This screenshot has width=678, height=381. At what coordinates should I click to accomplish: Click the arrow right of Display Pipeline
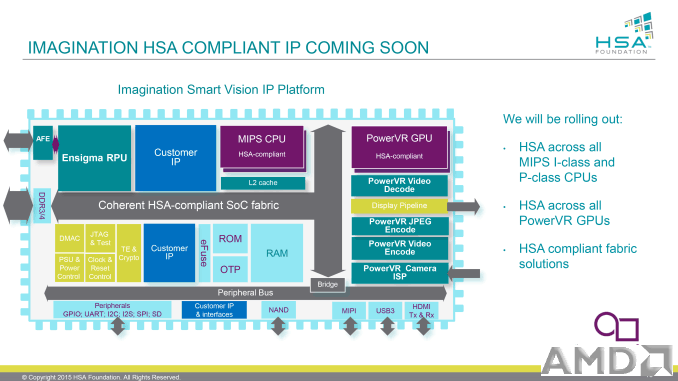pos(464,206)
